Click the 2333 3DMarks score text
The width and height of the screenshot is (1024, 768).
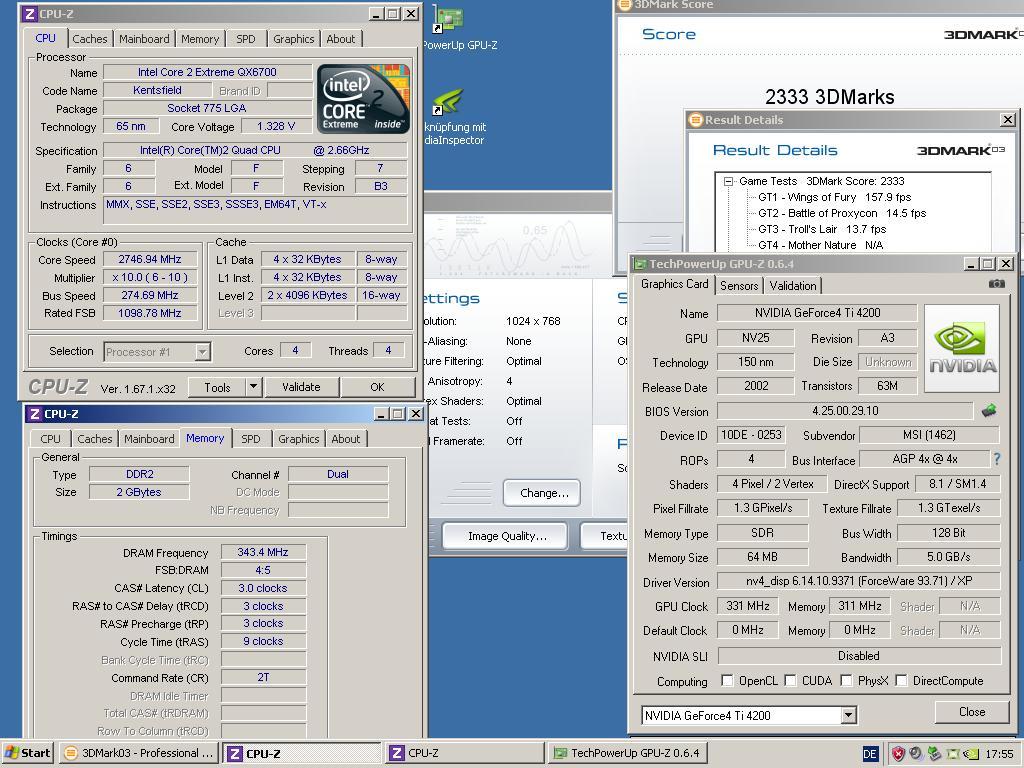[x=829, y=97]
